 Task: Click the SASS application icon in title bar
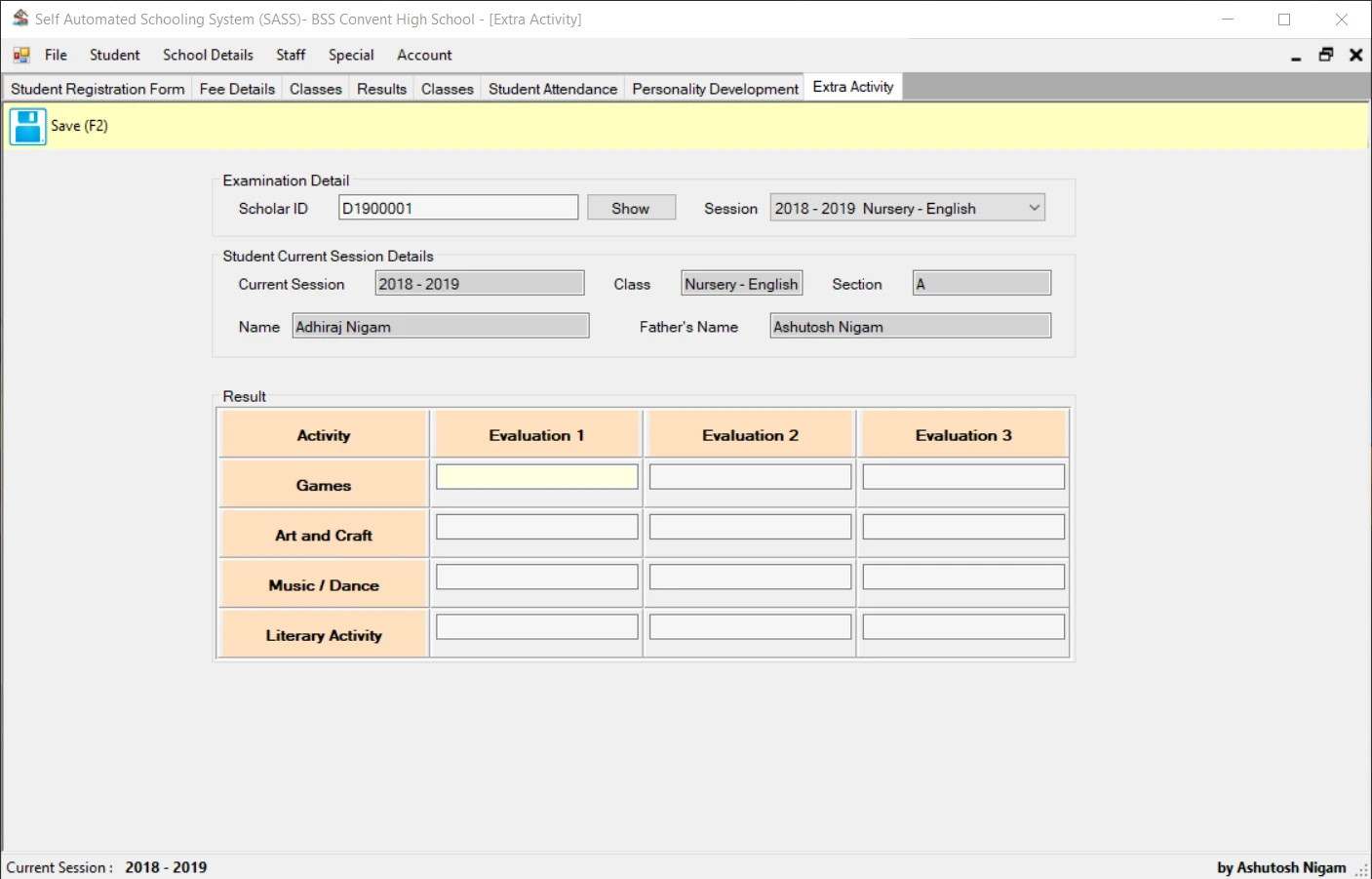(x=20, y=19)
